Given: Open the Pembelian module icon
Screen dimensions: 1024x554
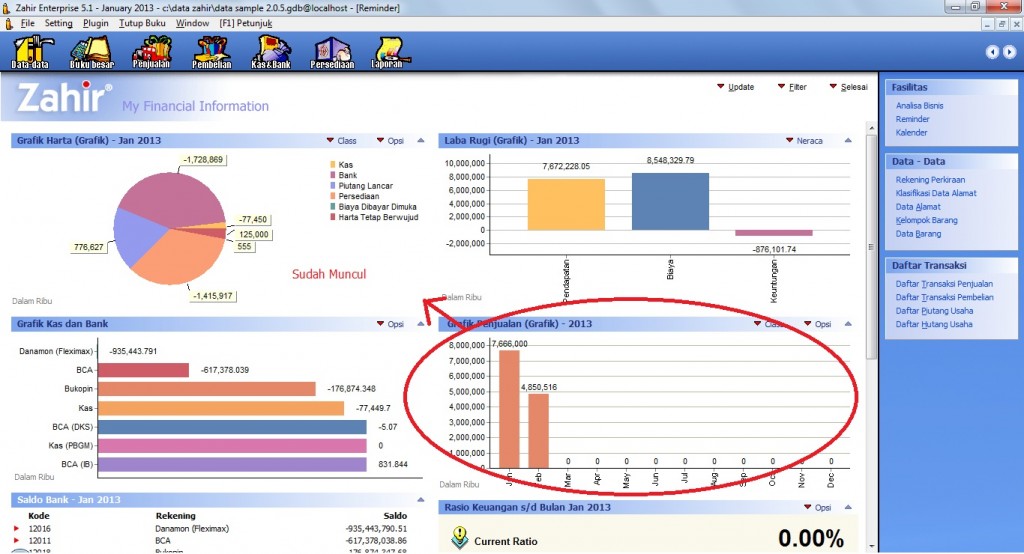Looking at the screenshot, I should click(x=211, y=52).
